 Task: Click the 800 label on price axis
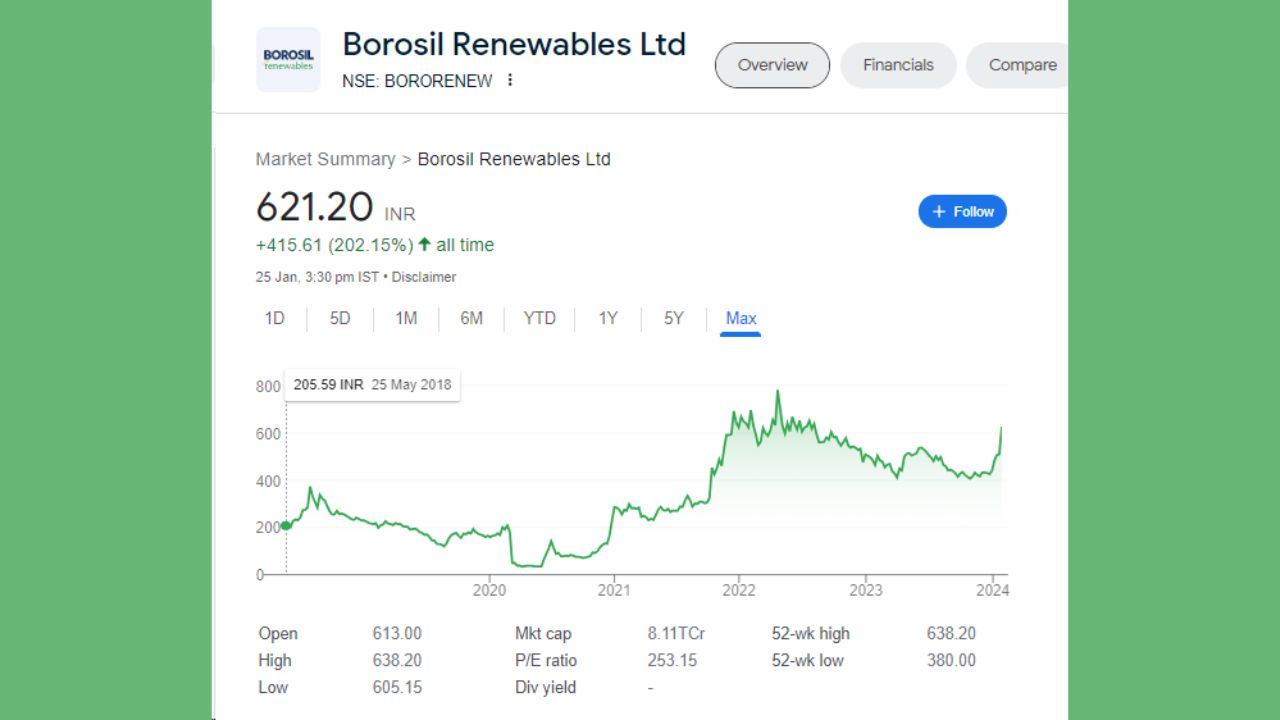[x=268, y=386]
